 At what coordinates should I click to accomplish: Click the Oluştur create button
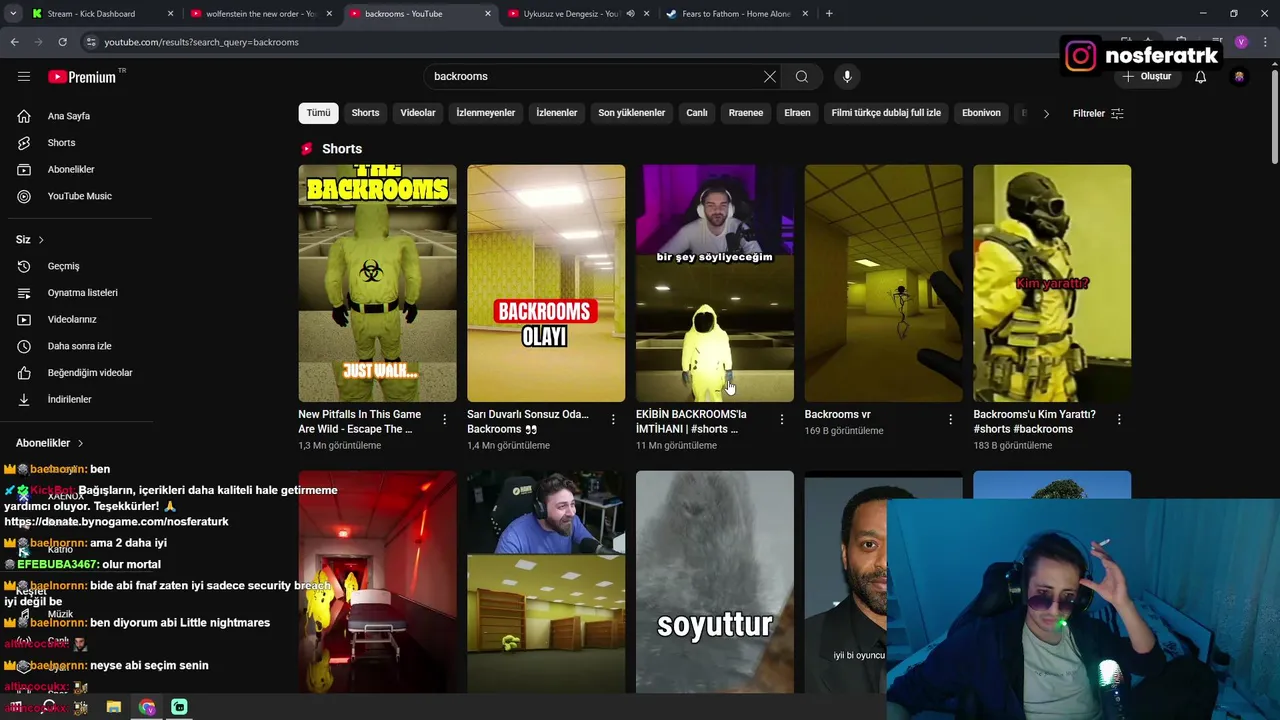[x=1146, y=77]
